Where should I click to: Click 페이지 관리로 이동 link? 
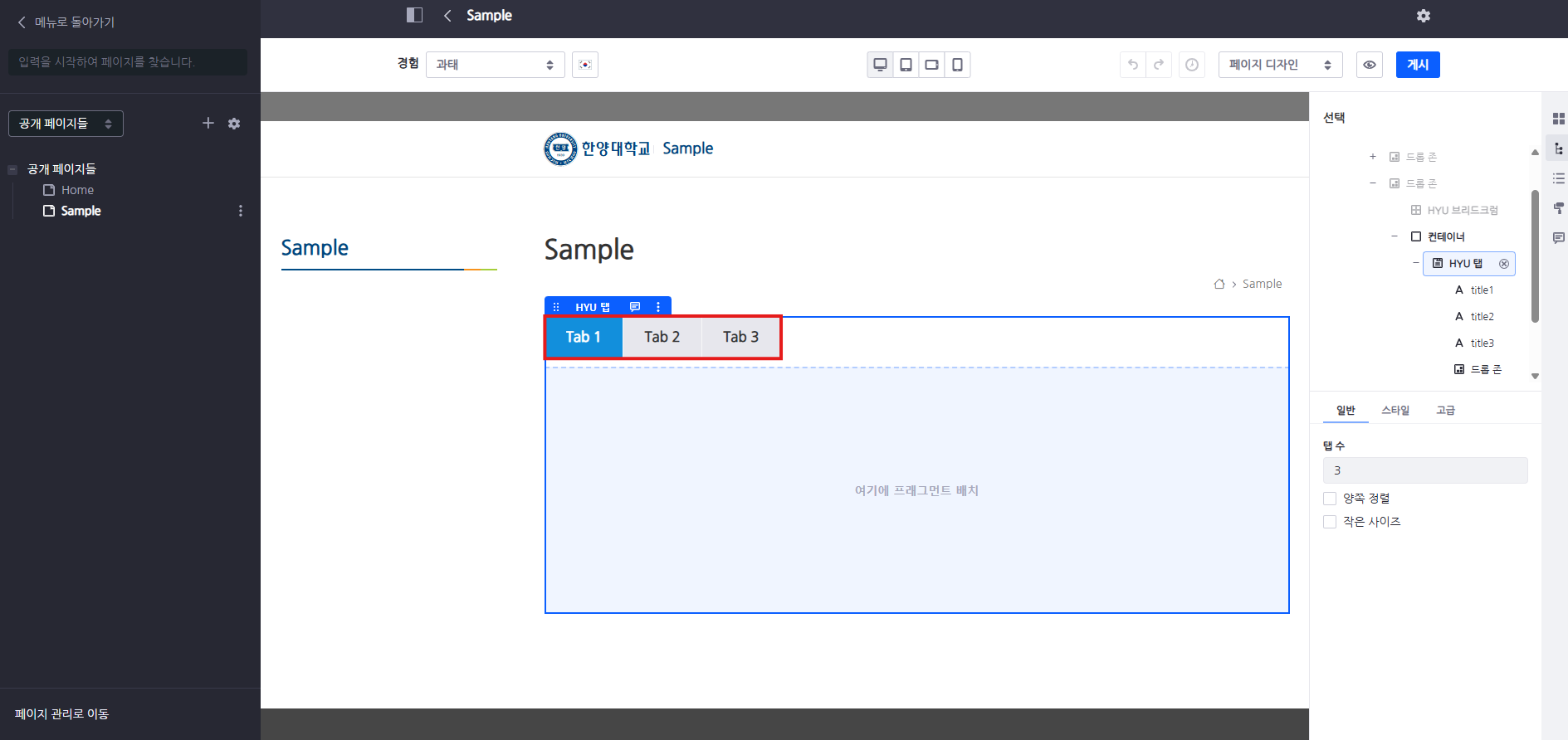point(62,713)
